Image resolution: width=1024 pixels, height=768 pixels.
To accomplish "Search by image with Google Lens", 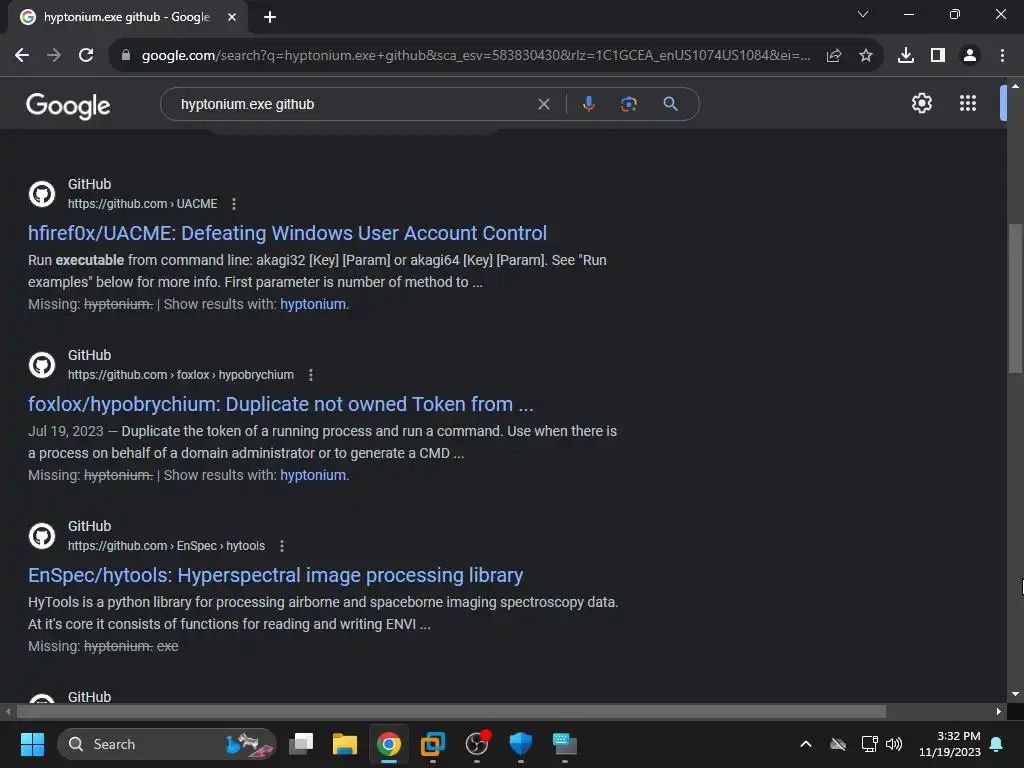I will click(x=628, y=104).
